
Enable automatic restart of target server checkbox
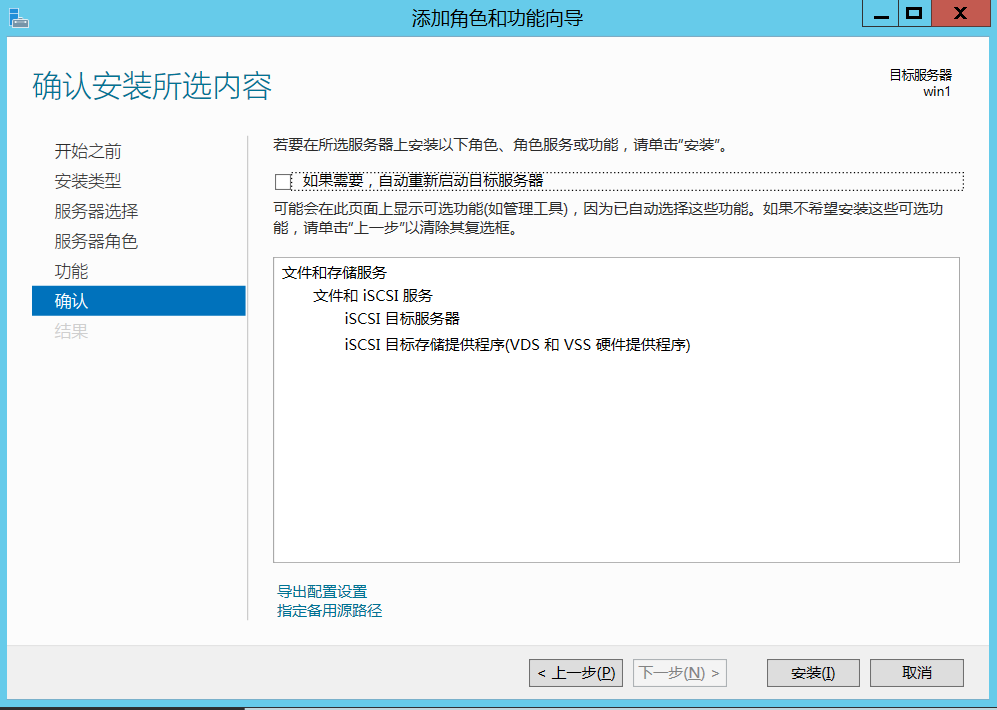click(283, 182)
